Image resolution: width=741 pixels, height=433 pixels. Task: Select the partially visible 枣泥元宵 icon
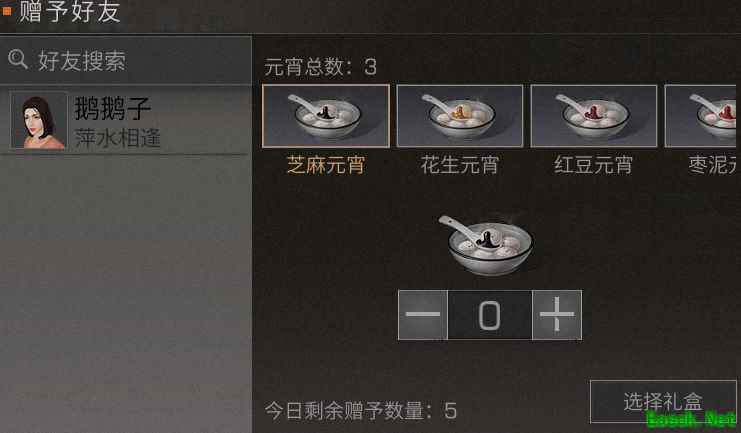[x=700, y=116]
